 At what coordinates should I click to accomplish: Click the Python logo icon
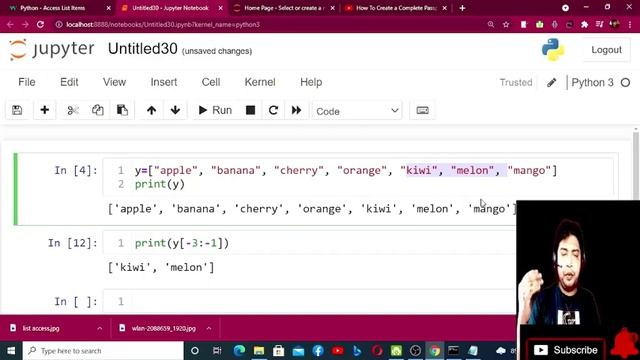coord(553,50)
